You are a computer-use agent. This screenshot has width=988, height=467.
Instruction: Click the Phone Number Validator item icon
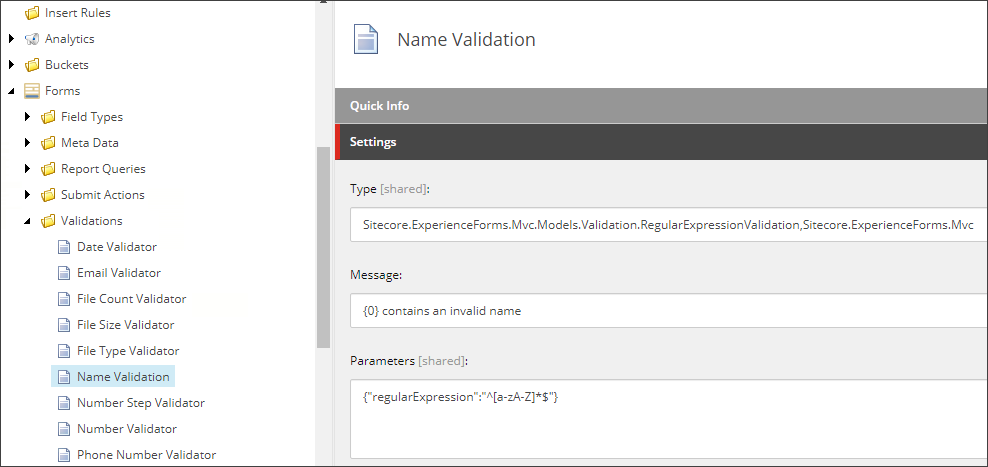click(x=64, y=455)
